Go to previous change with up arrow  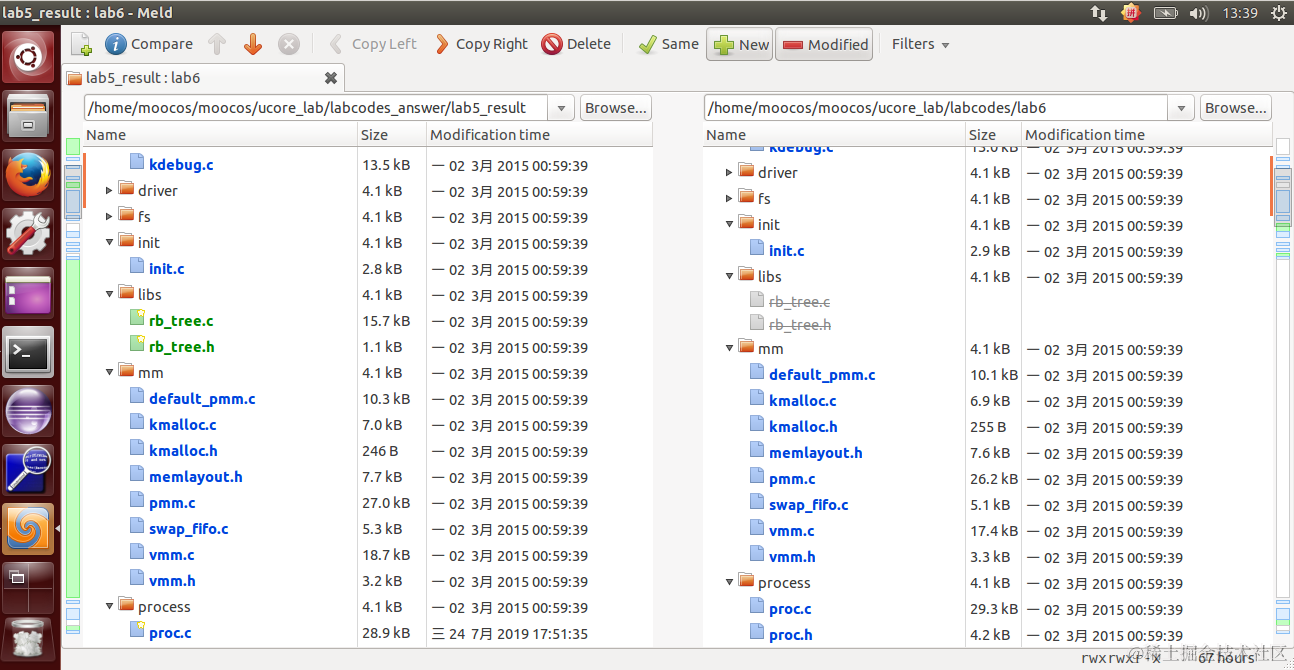click(x=217, y=44)
